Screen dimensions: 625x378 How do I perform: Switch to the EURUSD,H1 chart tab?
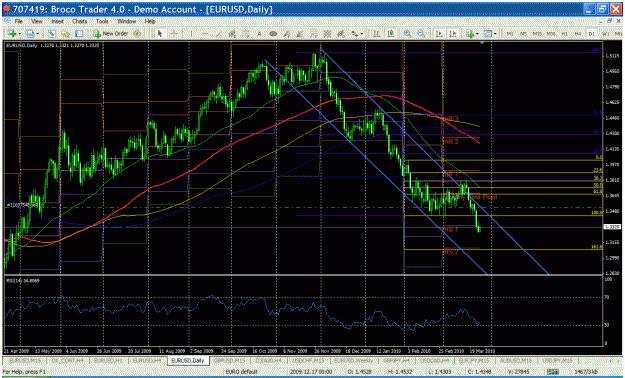(107, 360)
